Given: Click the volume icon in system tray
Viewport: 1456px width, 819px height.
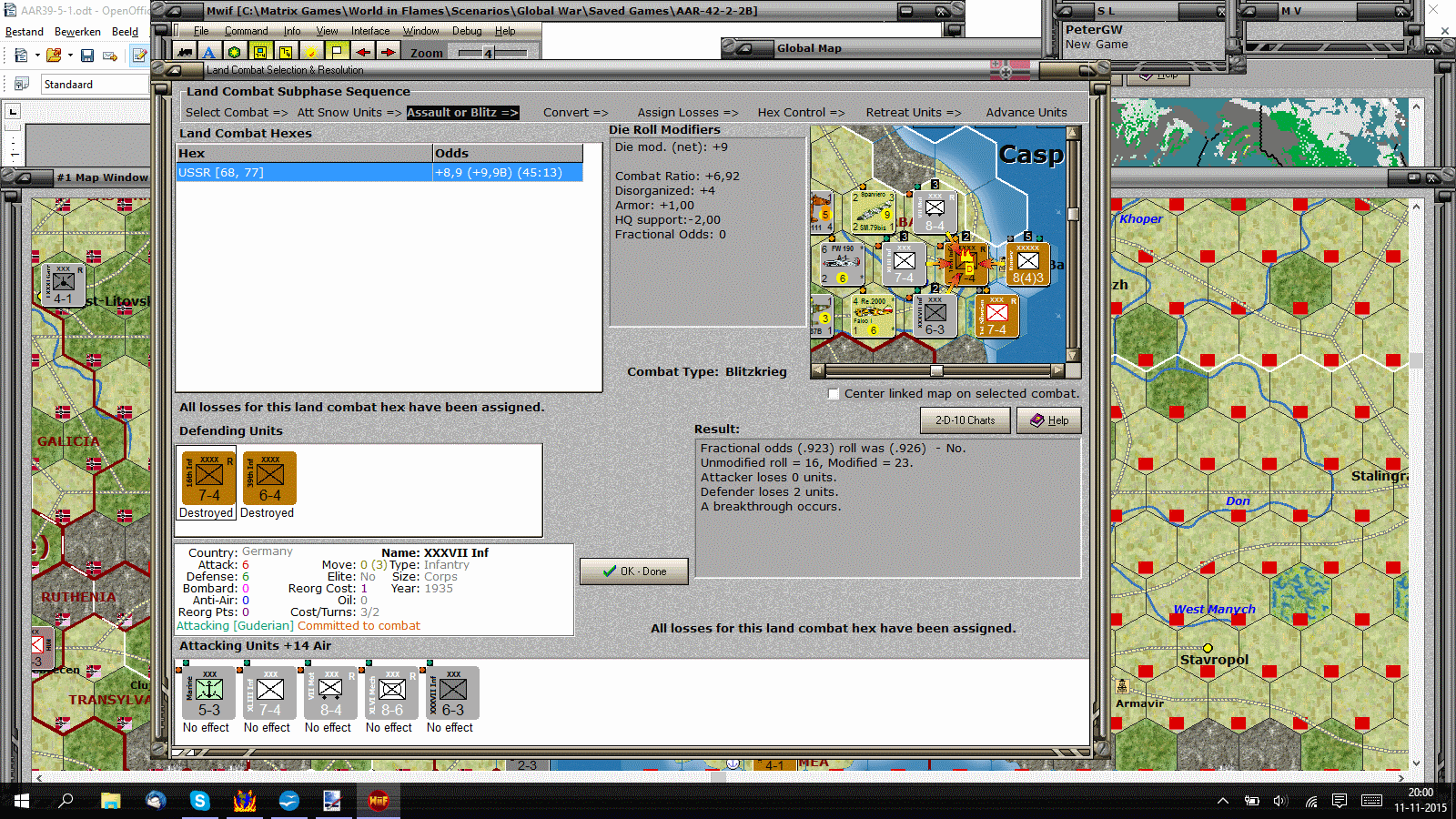Looking at the screenshot, I should click(x=1280, y=801).
